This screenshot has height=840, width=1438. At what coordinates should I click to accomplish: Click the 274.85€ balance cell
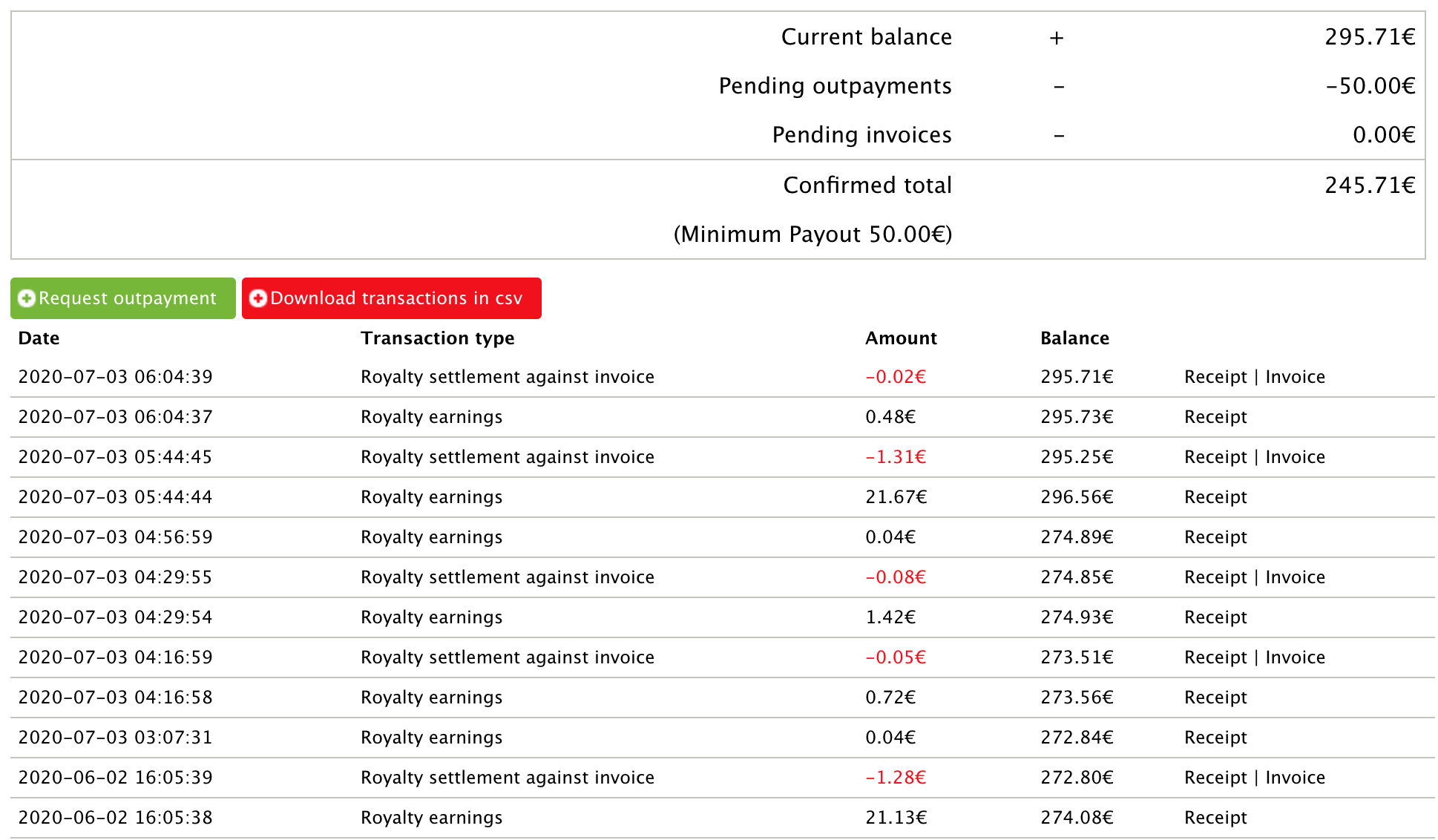click(x=1077, y=577)
